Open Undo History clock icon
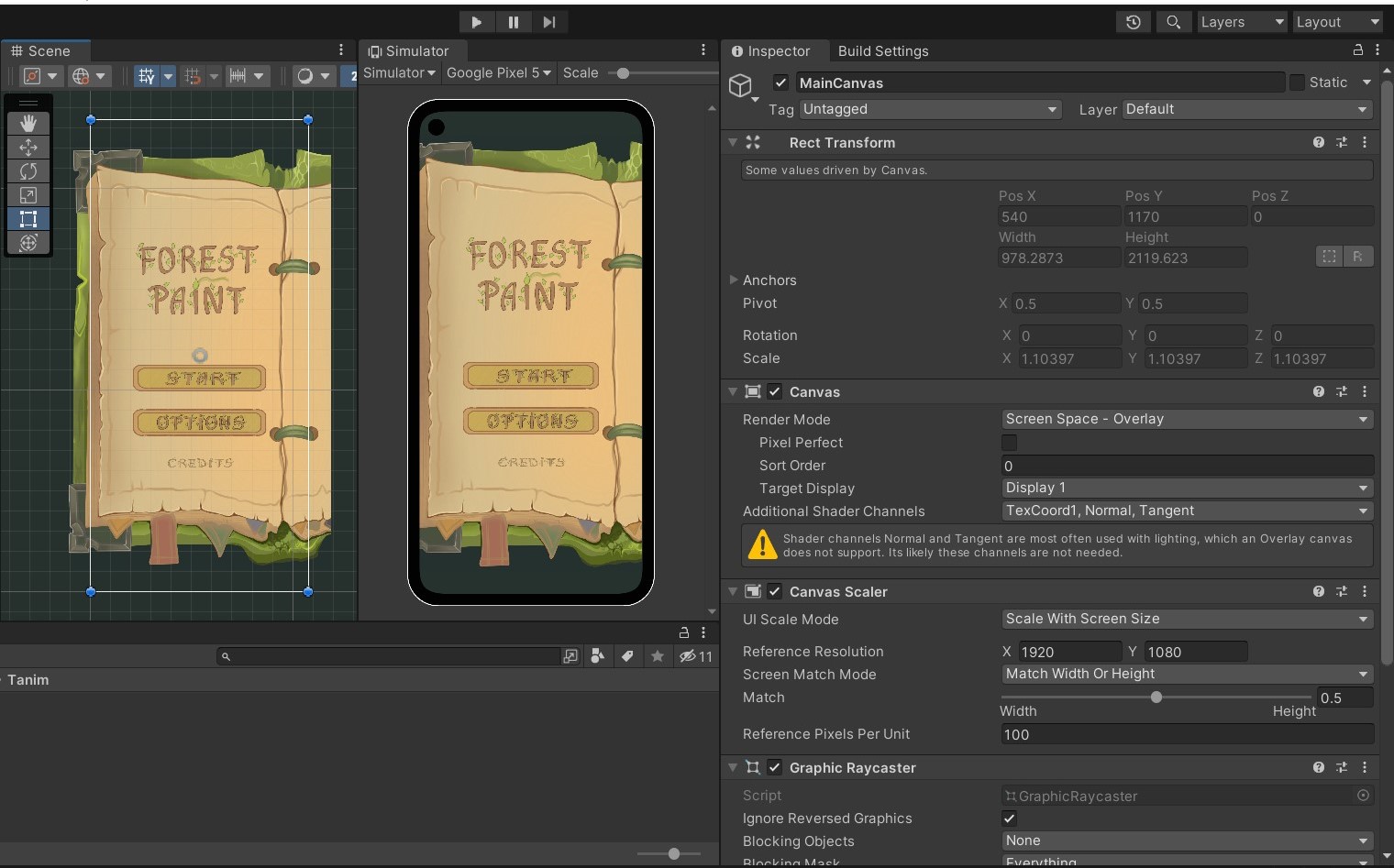Image resolution: width=1394 pixels, height=868 pixels. point(1134,22)
